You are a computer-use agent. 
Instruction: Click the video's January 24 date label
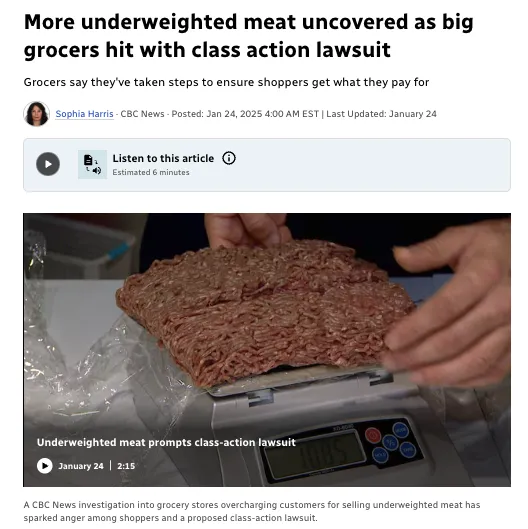81,466
